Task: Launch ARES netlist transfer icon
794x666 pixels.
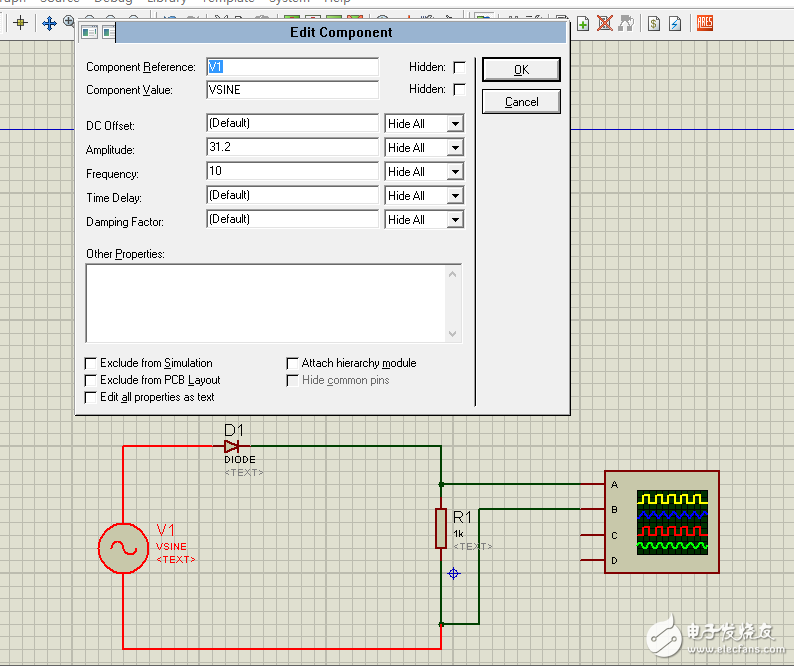Action: coord(704,23)
